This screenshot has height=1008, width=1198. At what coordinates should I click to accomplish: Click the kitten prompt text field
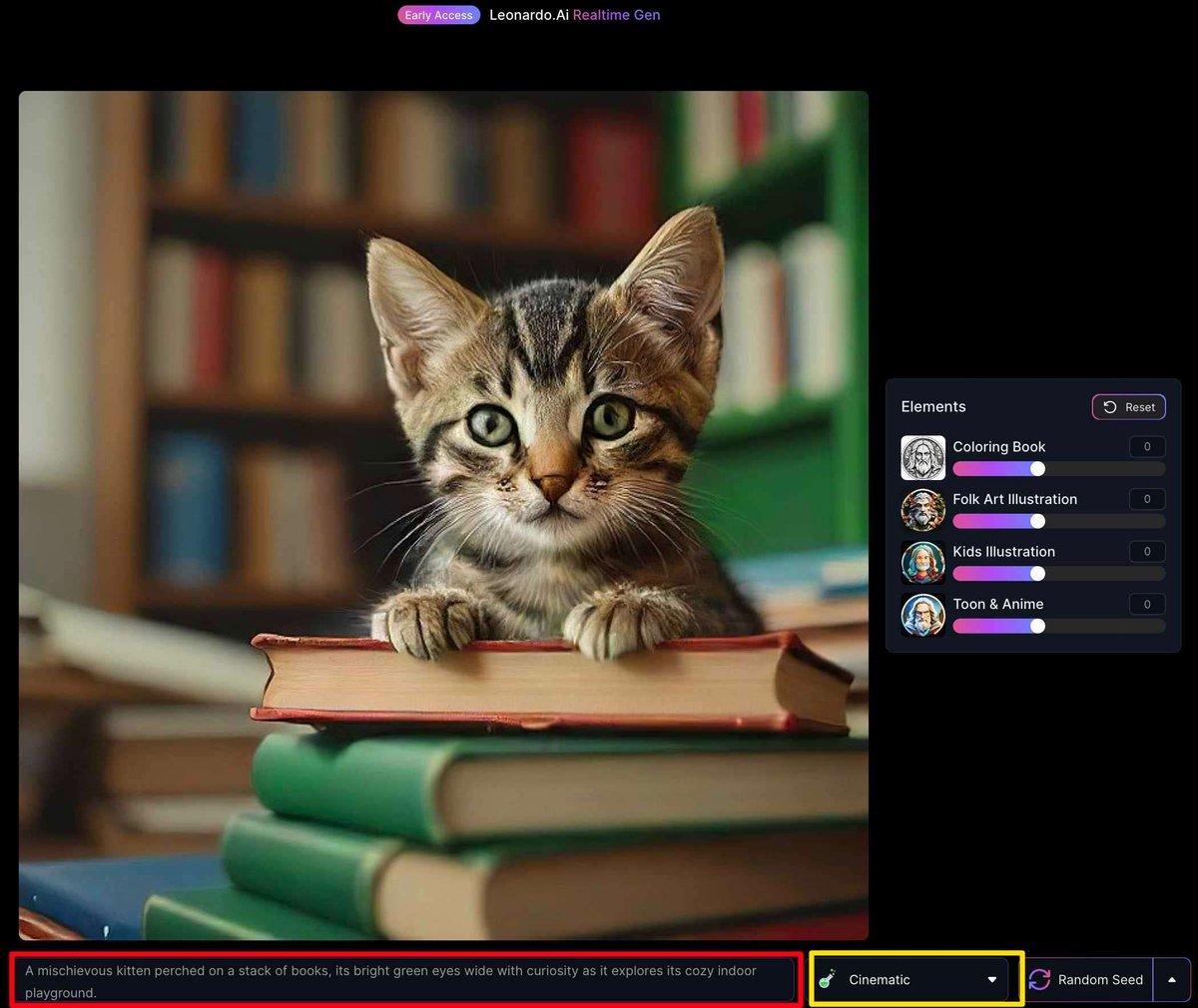[406, 980]
